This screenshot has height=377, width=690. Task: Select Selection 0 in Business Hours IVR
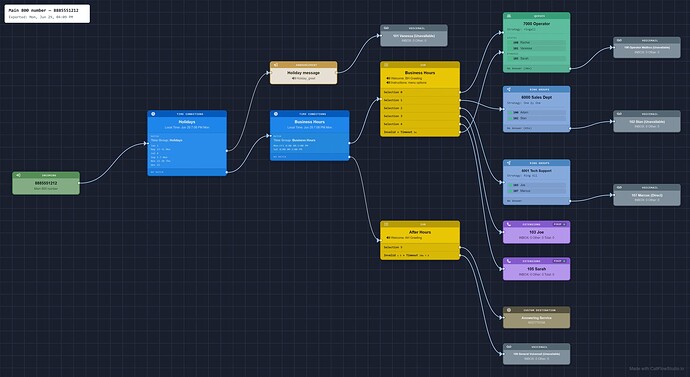tap(420, 92)
